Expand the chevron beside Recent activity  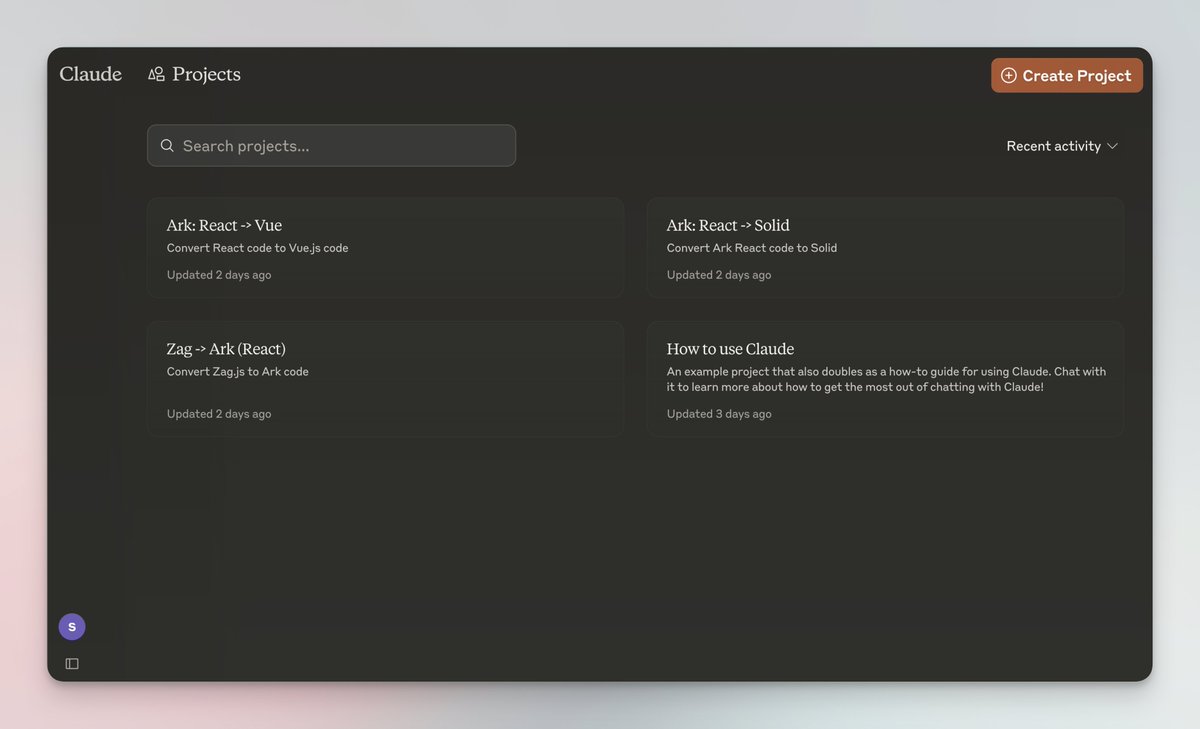[x=1112, y=146]
